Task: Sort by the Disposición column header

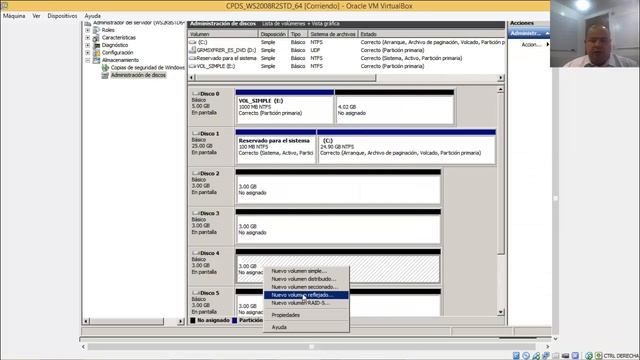Action: [273, 34]
